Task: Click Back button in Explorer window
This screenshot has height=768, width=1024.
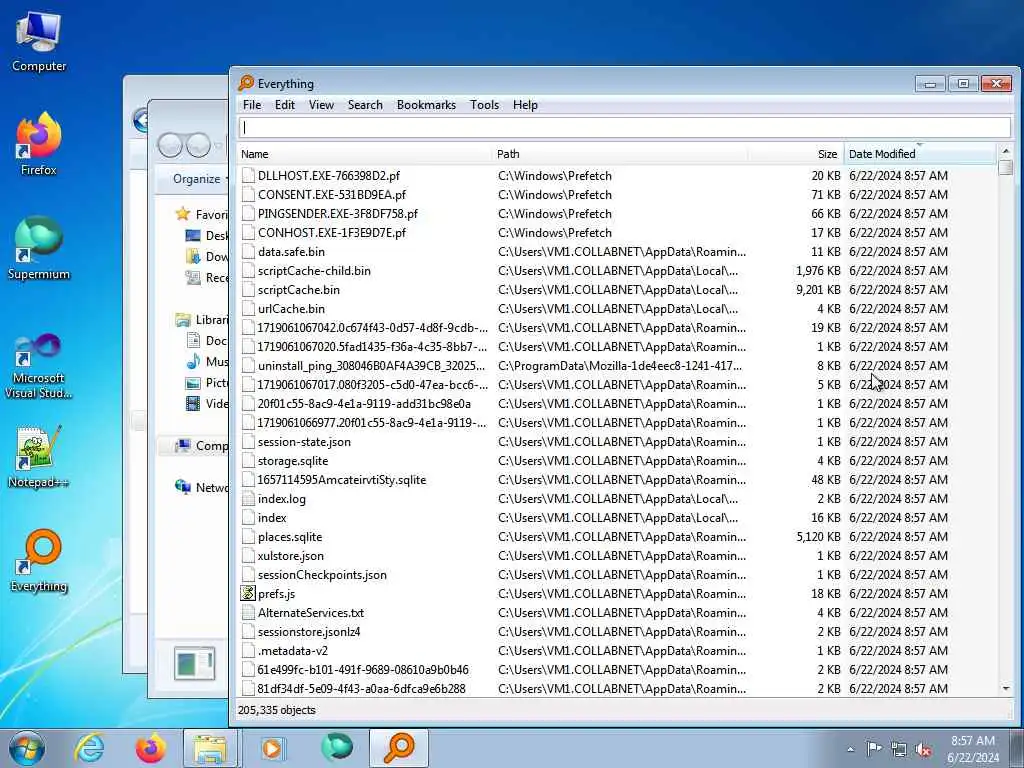Action: [x=170, y=145]
